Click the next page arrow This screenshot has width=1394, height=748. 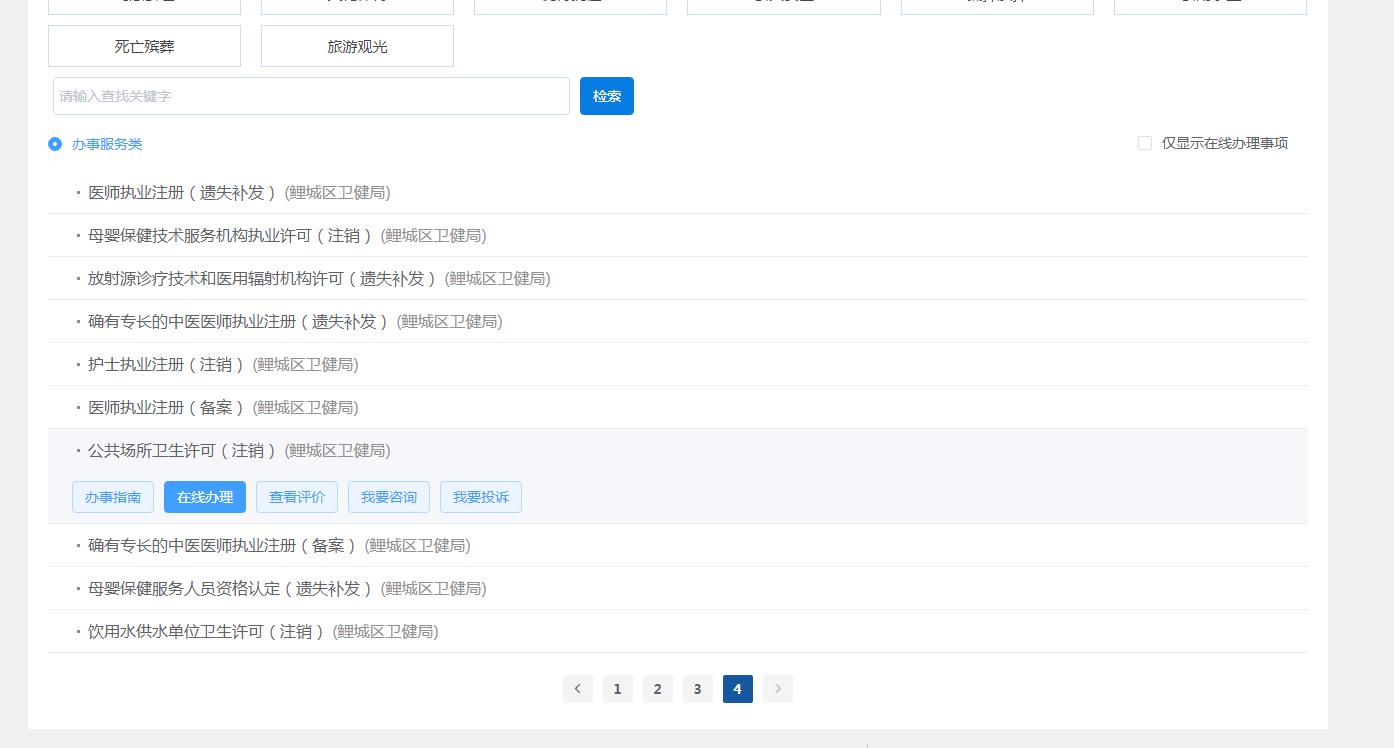tap(777, 689)
